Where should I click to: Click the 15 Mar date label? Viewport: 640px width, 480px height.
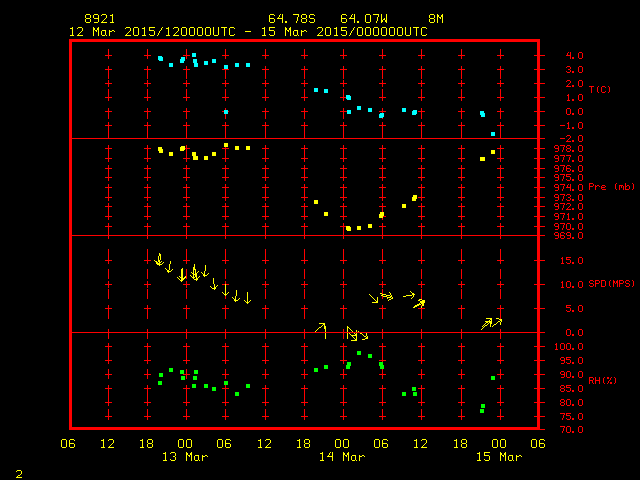coord(498,457)
